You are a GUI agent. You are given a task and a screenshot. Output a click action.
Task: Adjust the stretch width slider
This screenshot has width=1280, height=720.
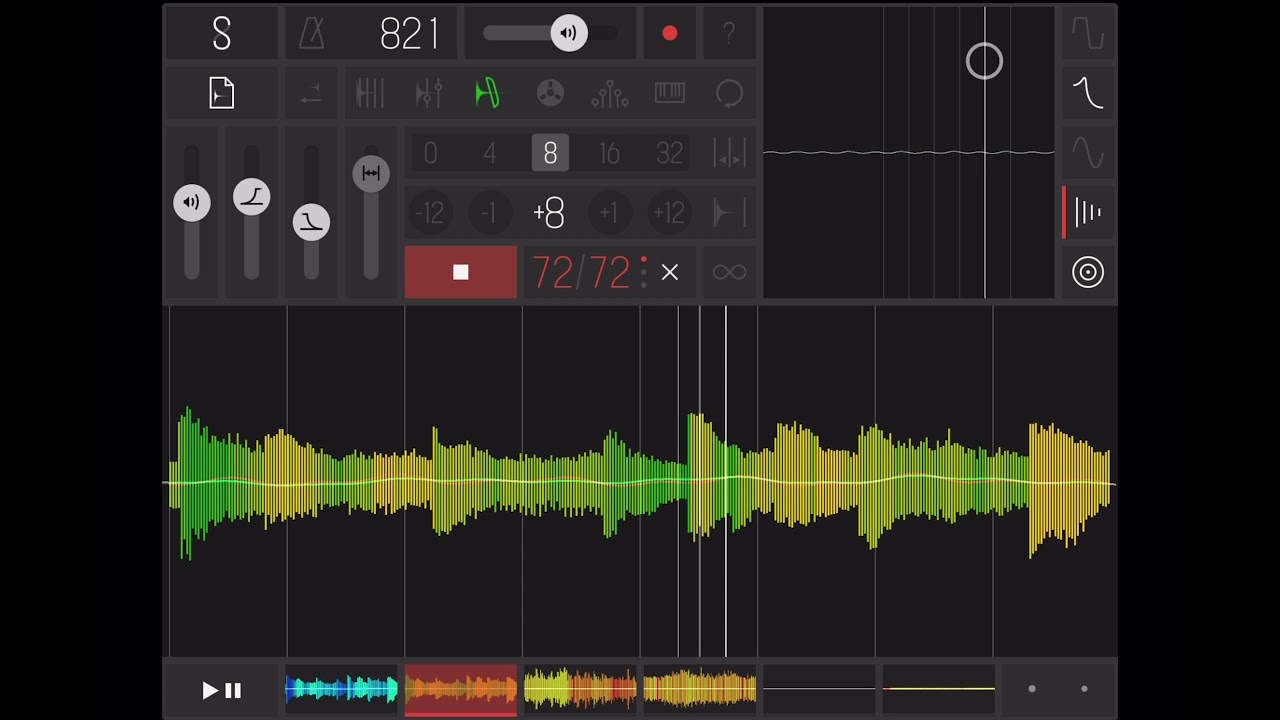coord(371,173)
